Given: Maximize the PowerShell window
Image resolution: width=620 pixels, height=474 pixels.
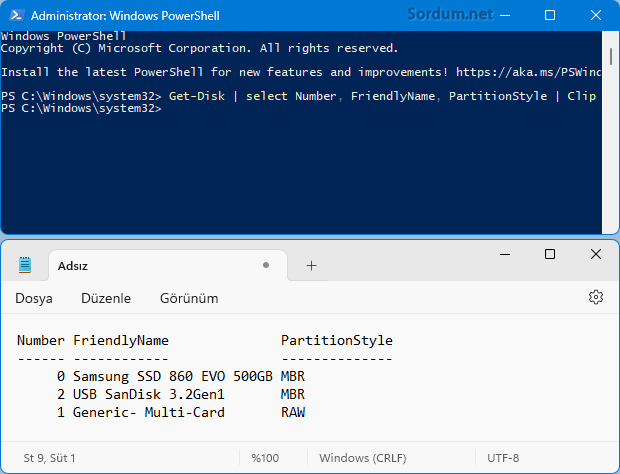Looking at the screenshot, I should tap(550, 15).
